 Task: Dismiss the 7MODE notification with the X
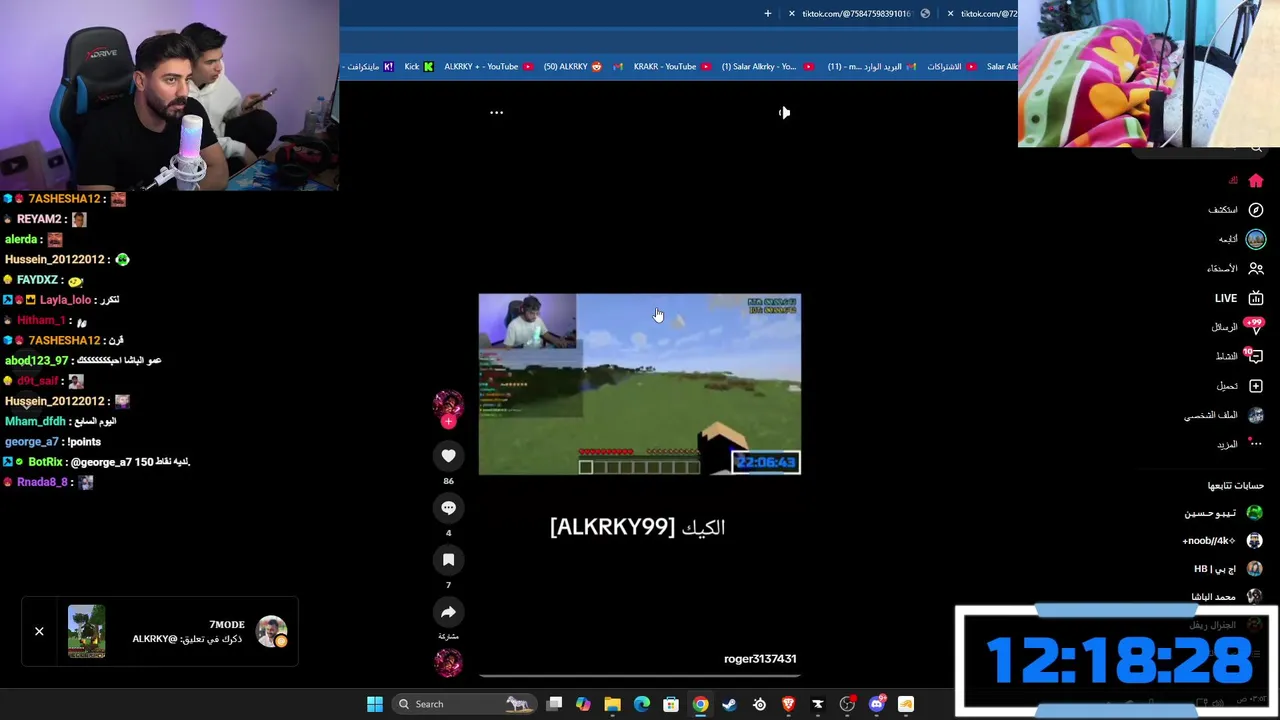pos(39,631)
